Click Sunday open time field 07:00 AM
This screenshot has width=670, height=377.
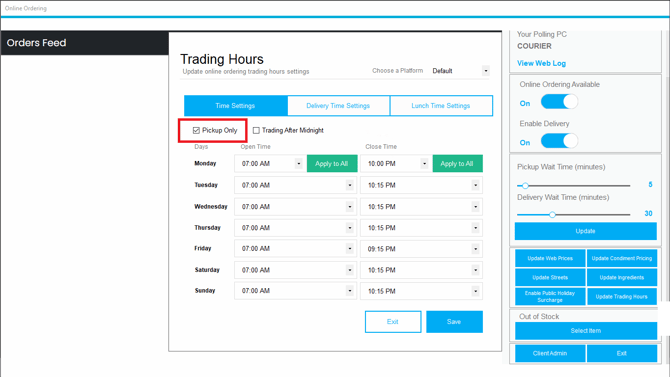click(295, 291)
